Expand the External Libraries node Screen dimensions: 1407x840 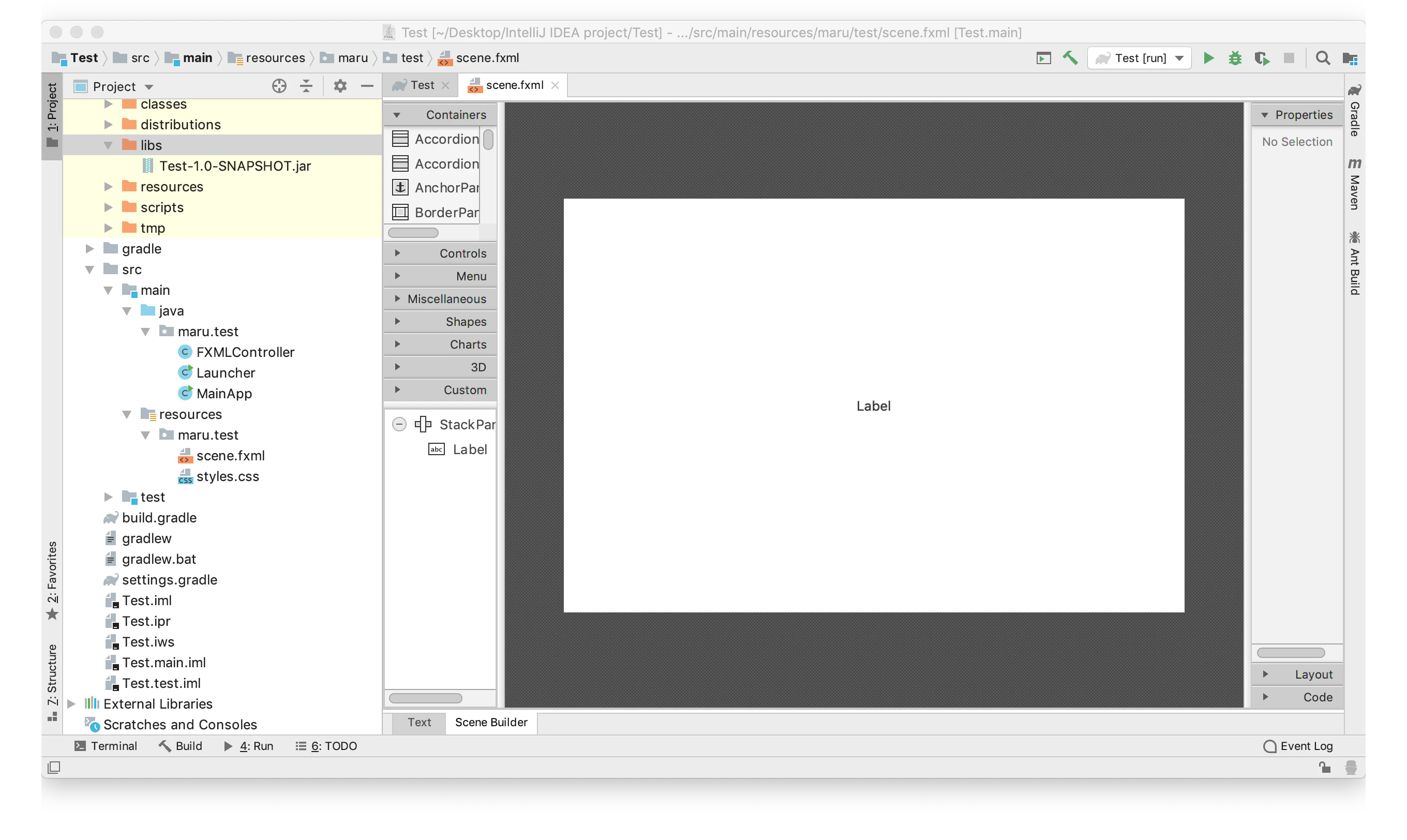(x=71, y=703)
